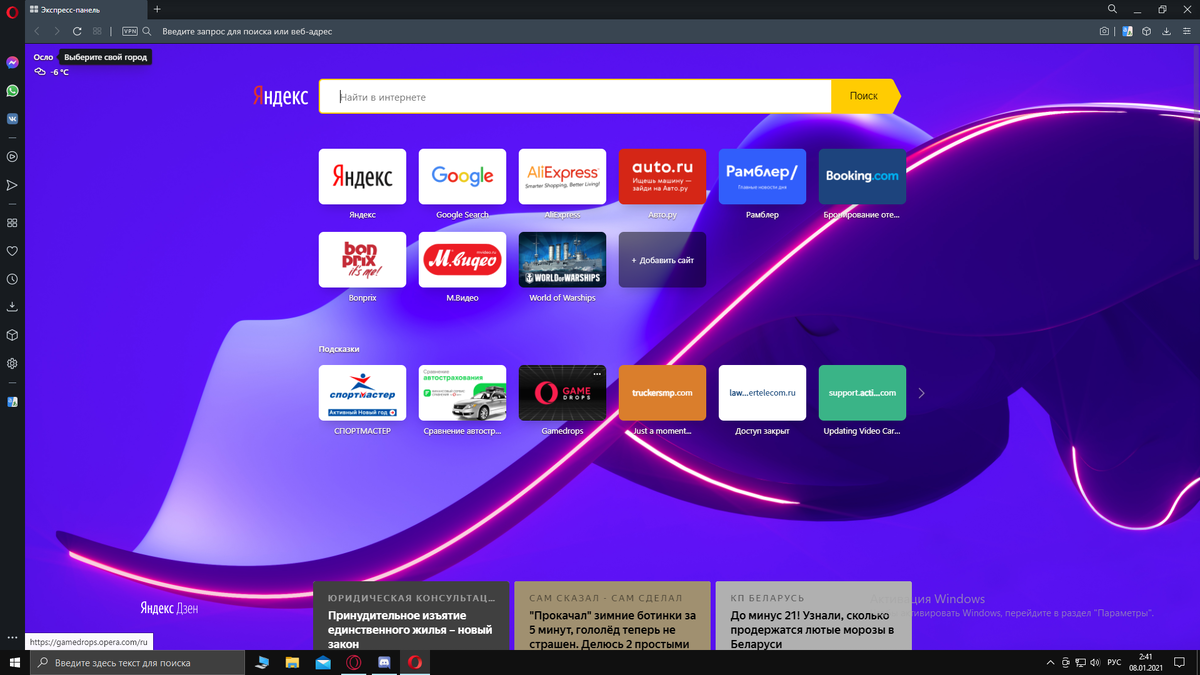
Task: Click the Windows taskbar search box
Action: [137, 662]
